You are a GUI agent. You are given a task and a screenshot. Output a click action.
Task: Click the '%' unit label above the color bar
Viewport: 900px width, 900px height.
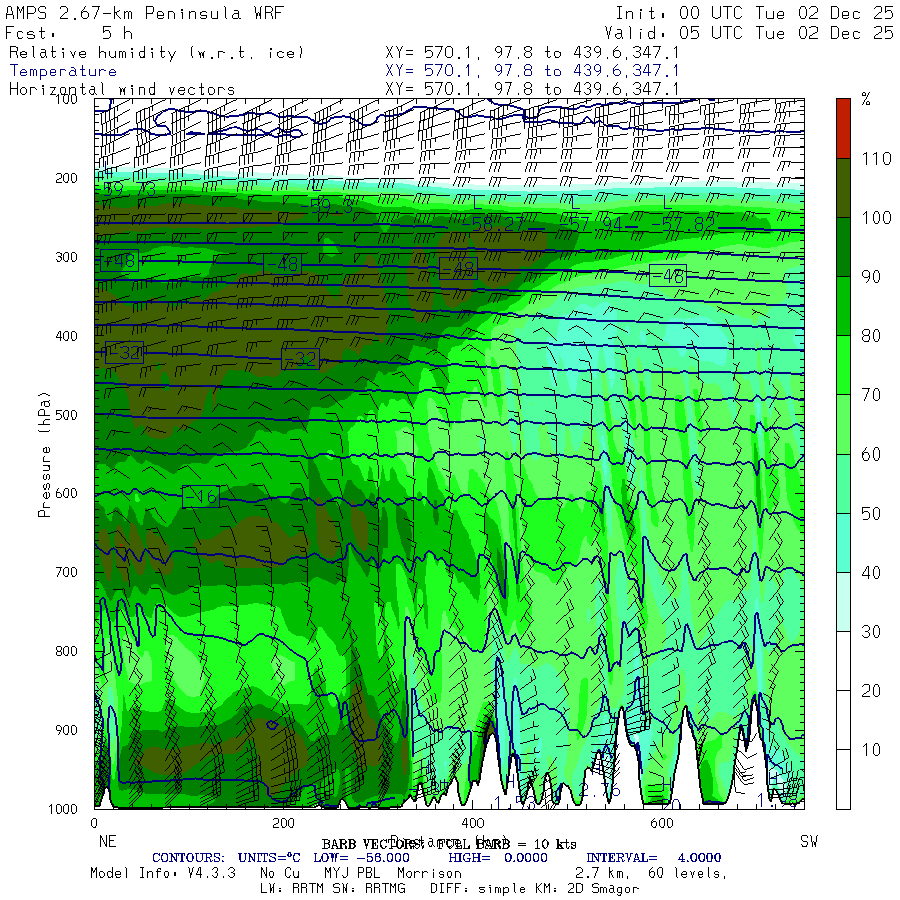coord(866,100)
